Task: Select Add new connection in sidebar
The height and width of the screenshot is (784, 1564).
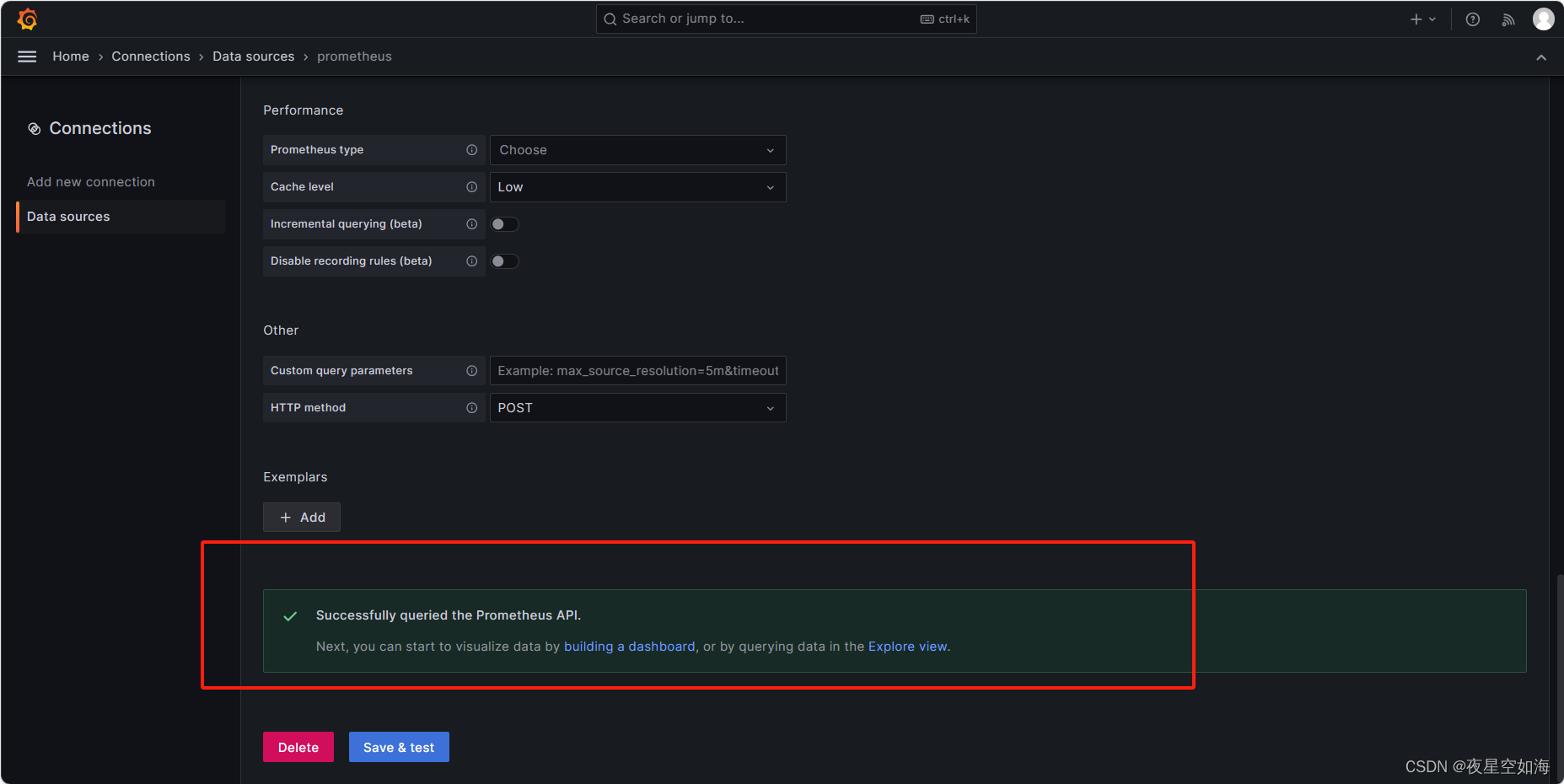Action: [x=91, y=182]
